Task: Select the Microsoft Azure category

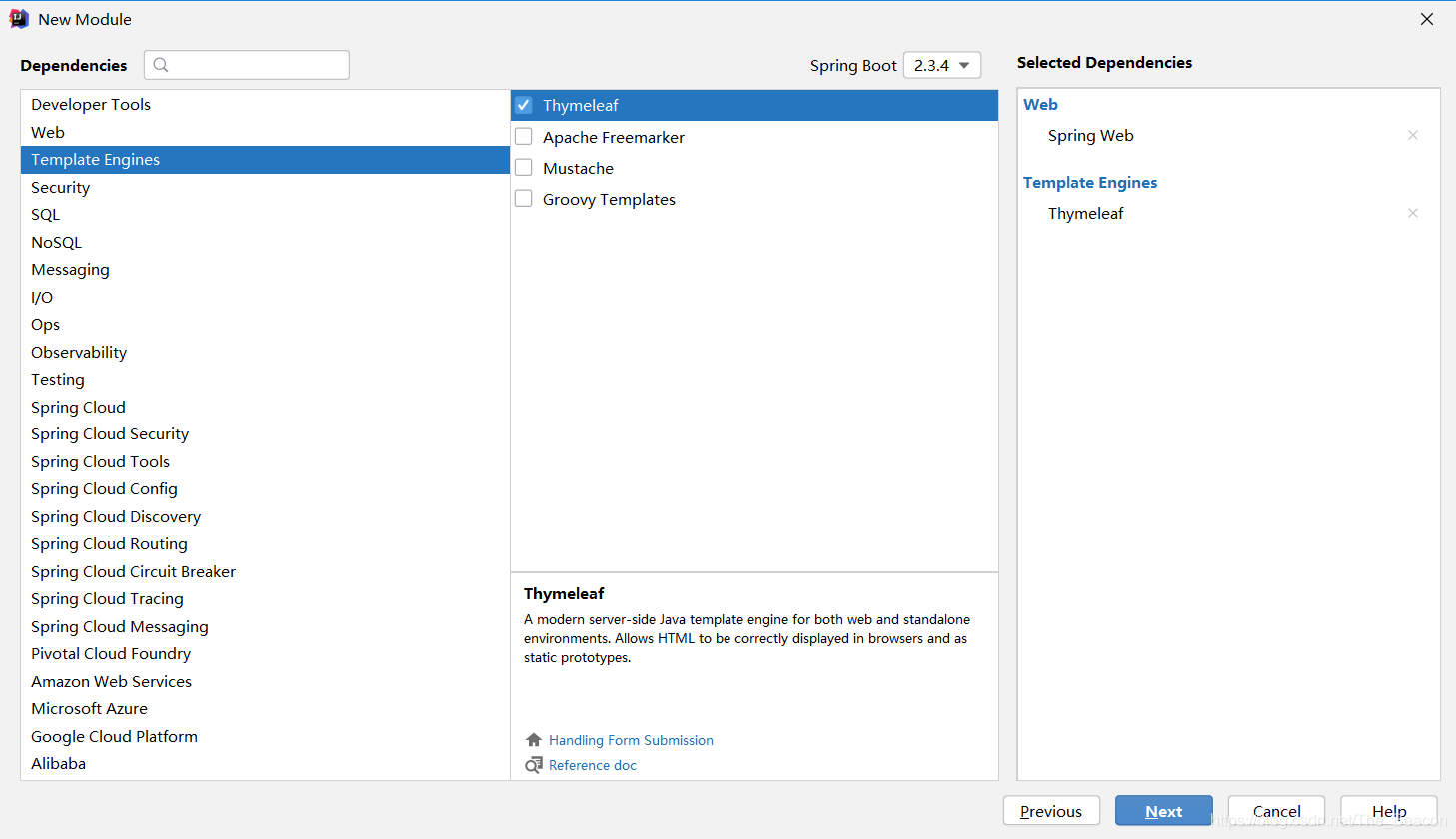Action: click(x=265, y=709)
